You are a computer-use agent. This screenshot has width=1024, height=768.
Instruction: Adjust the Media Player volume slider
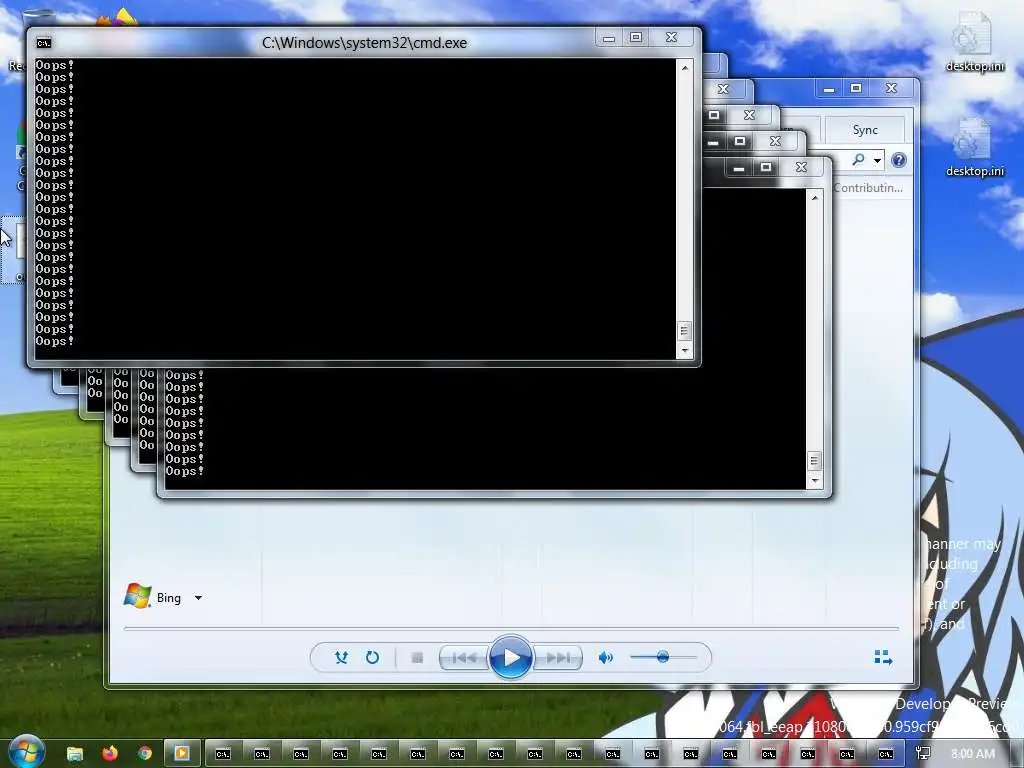(663, 657)
